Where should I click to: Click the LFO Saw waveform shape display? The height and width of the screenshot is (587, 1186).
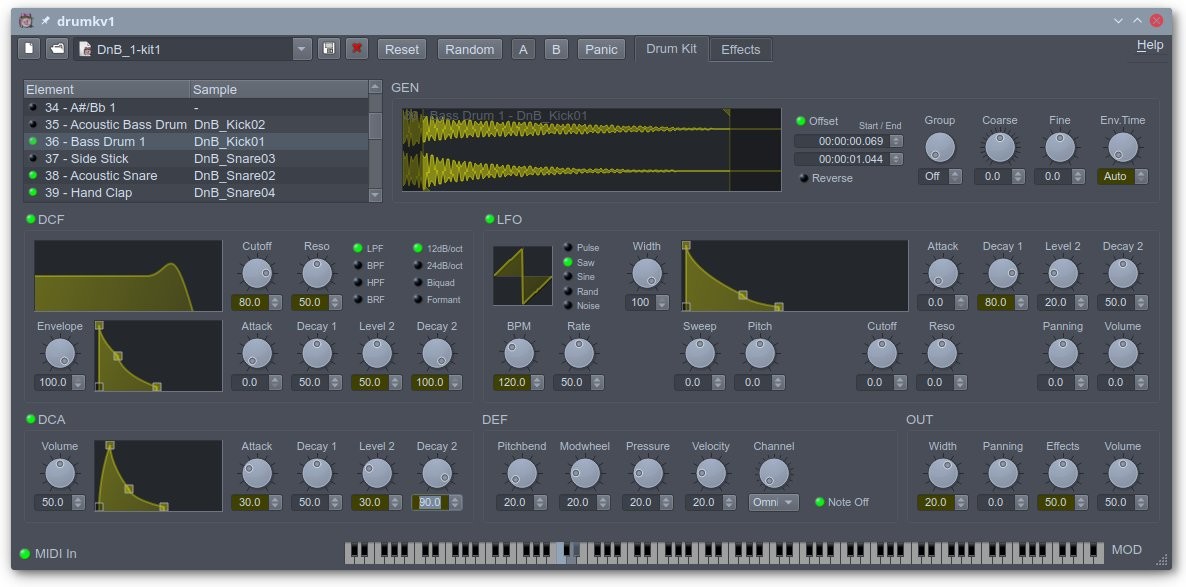tap(522, 276)
